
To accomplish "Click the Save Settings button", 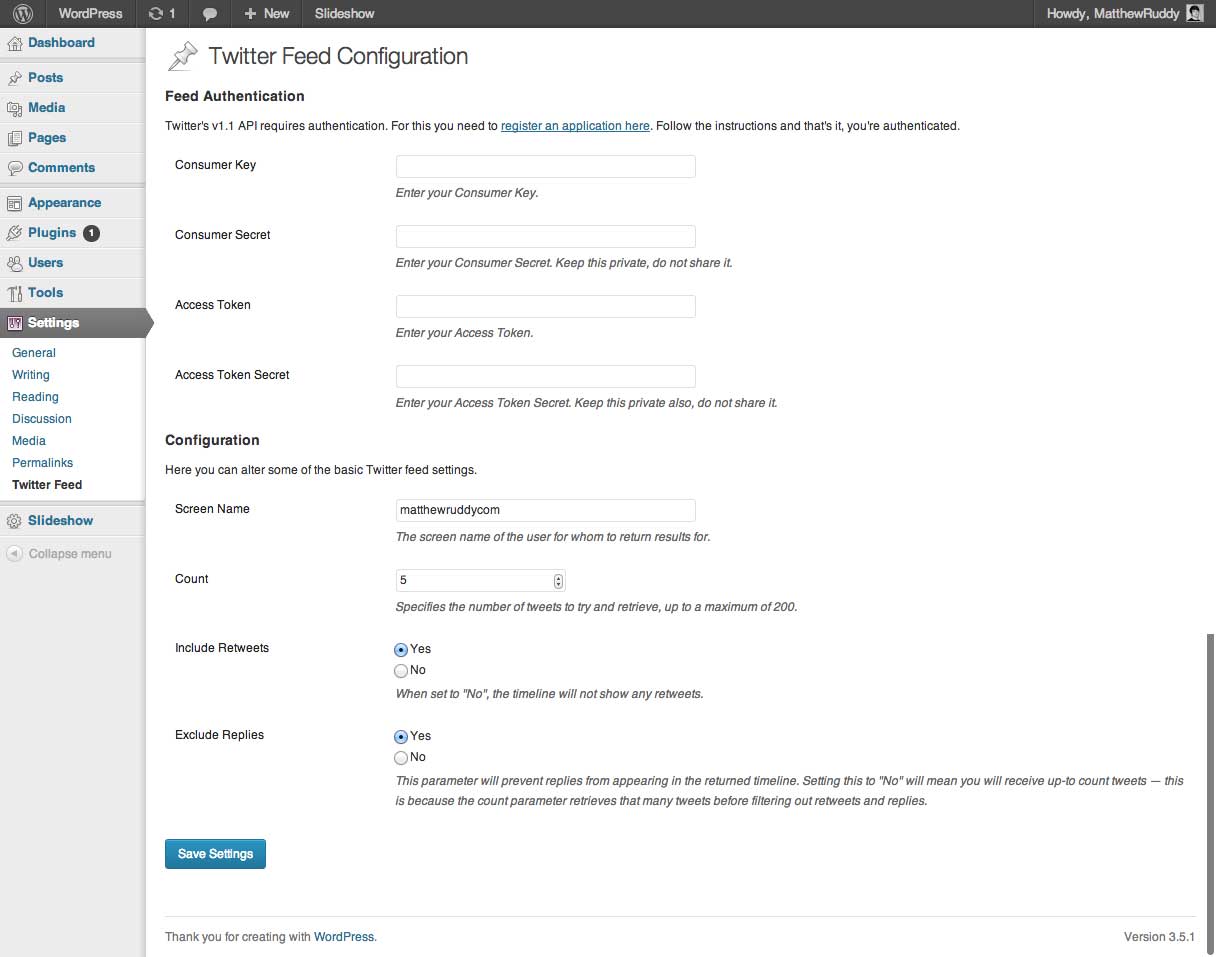I will [215, 854].
